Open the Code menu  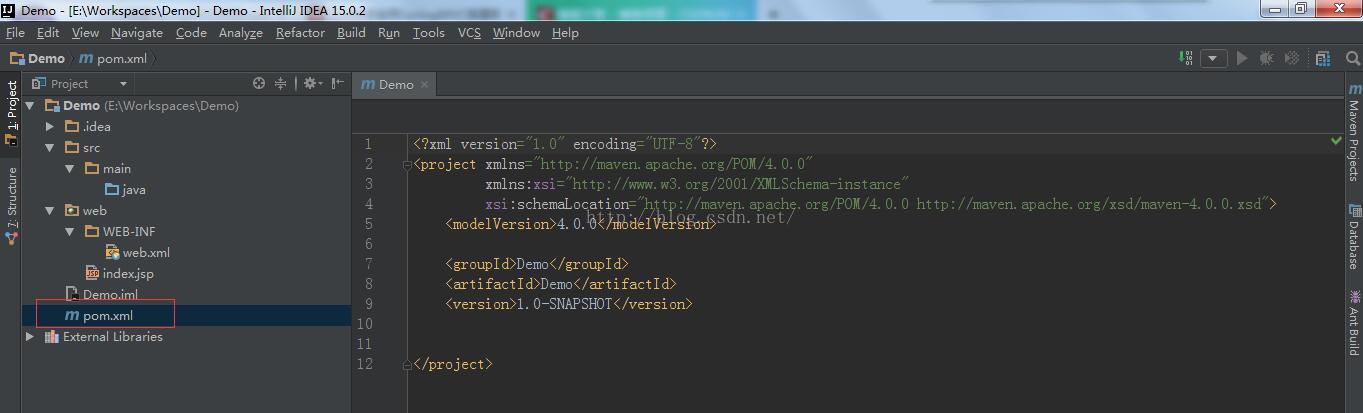(x=191, y=32)
